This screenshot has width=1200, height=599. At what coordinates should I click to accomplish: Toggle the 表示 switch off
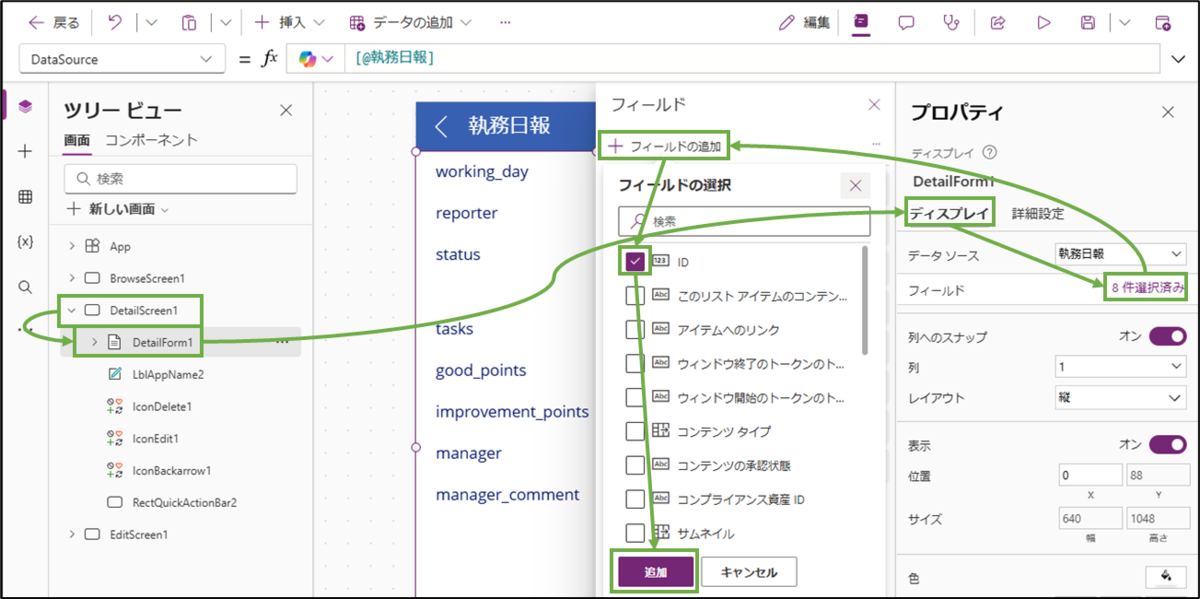click(1167, 444)
